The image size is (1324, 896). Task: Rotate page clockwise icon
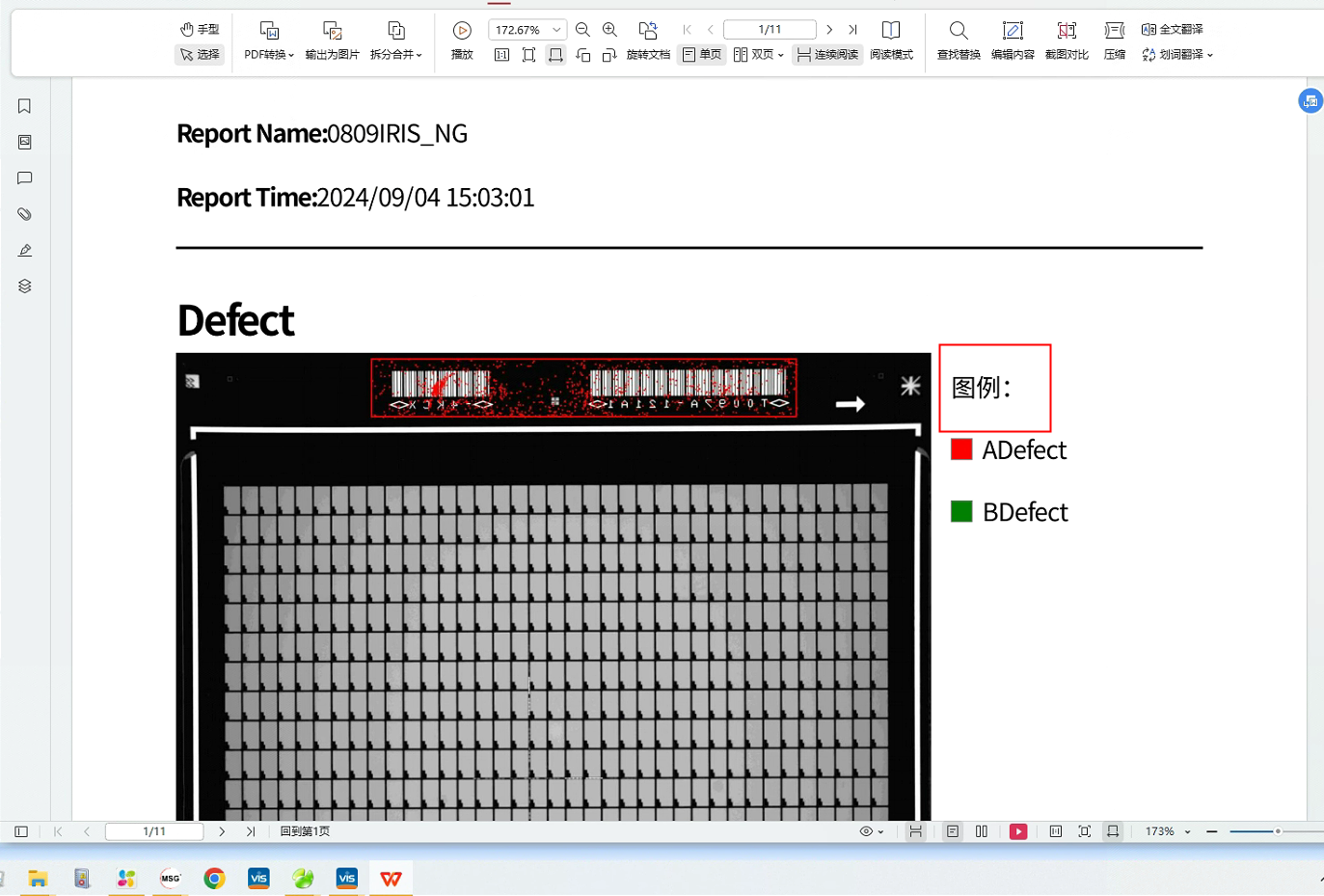coord(609,55)
